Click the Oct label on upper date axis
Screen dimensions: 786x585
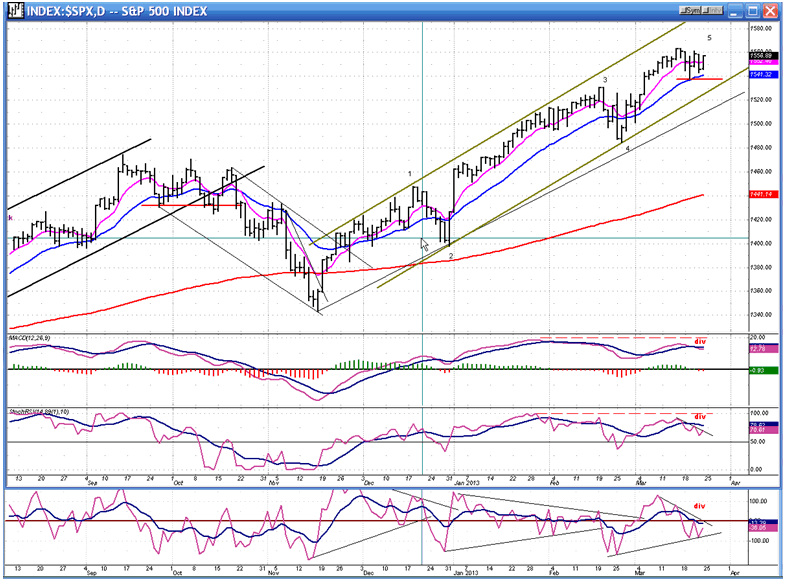click(178, 483)
